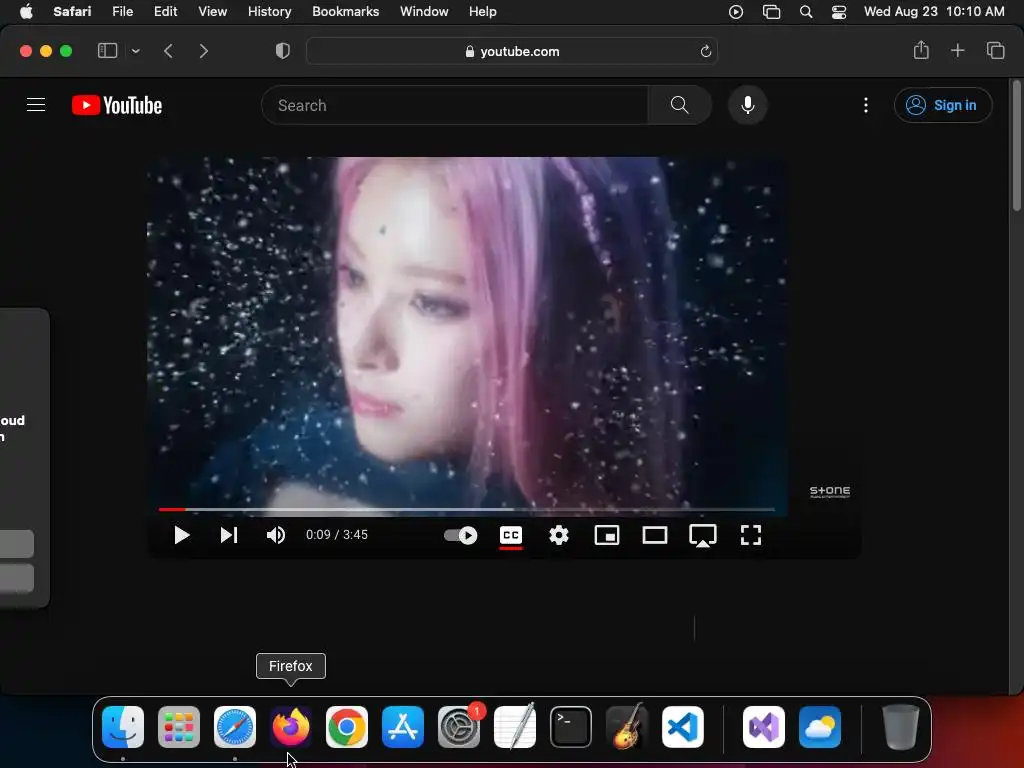The height and width of the screenshot is (768, 1024).
Task: Open TextEdit from the Dock
Action: (x=515, y=727)
